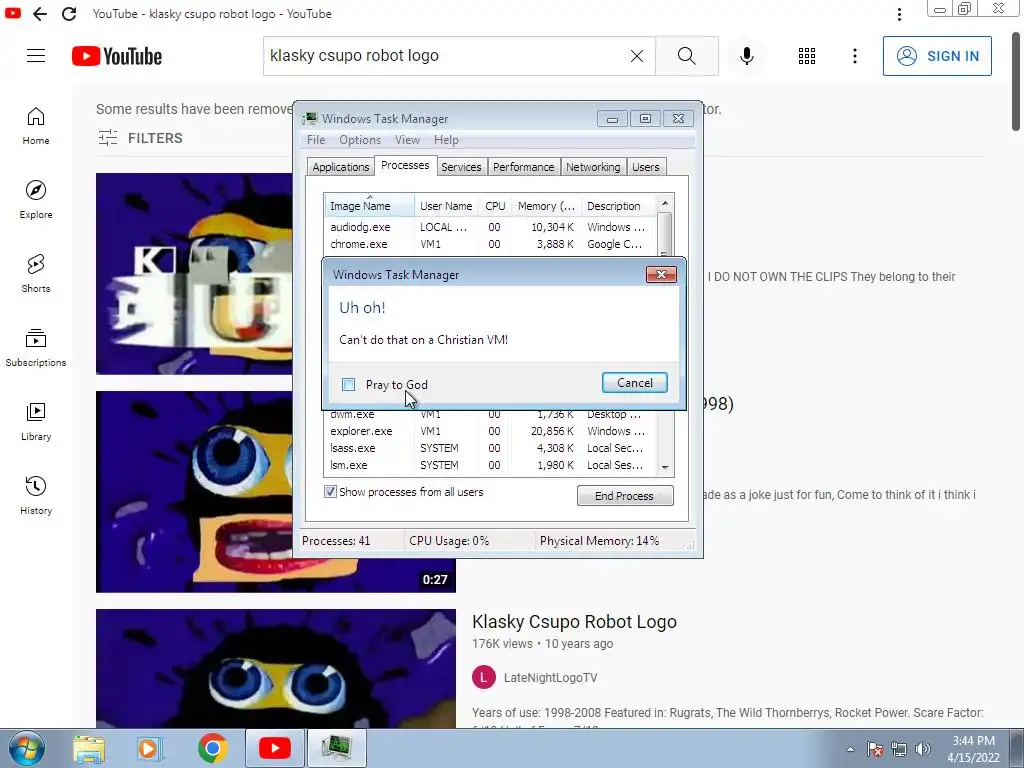Viewport: 1024px width, 768px height.
Task: Go back with the browser back arrow
Action: 40,14
